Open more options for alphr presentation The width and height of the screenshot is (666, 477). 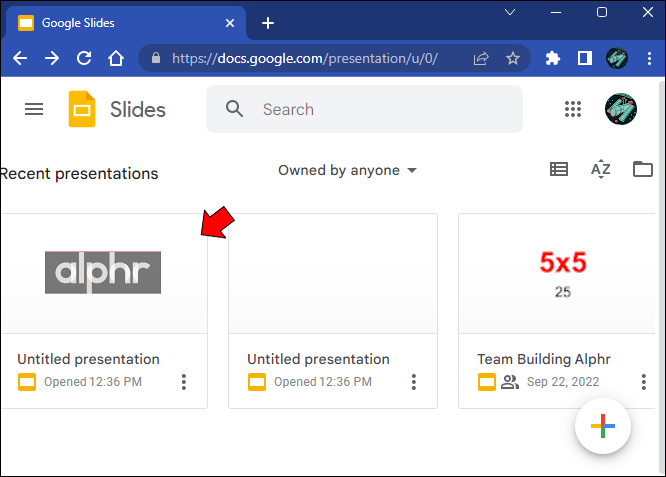click(x=184, y=382)
